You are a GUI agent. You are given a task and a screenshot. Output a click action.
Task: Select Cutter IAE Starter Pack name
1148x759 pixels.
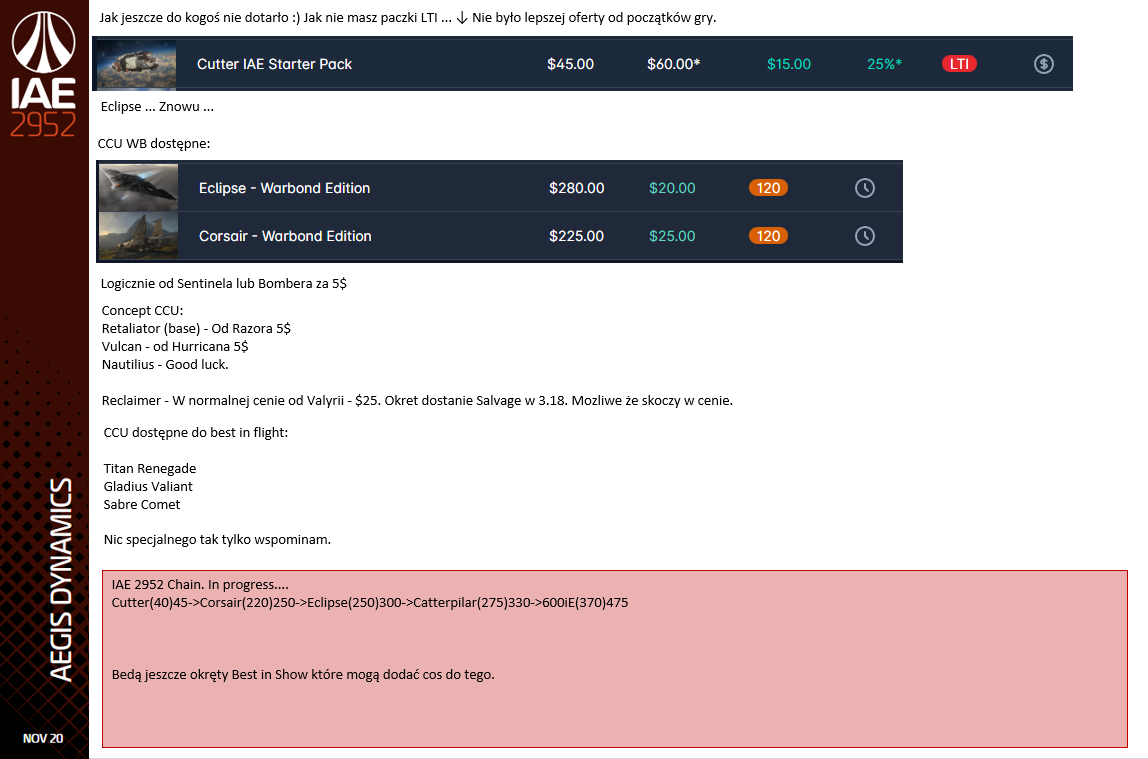click(x=275, y=64)
